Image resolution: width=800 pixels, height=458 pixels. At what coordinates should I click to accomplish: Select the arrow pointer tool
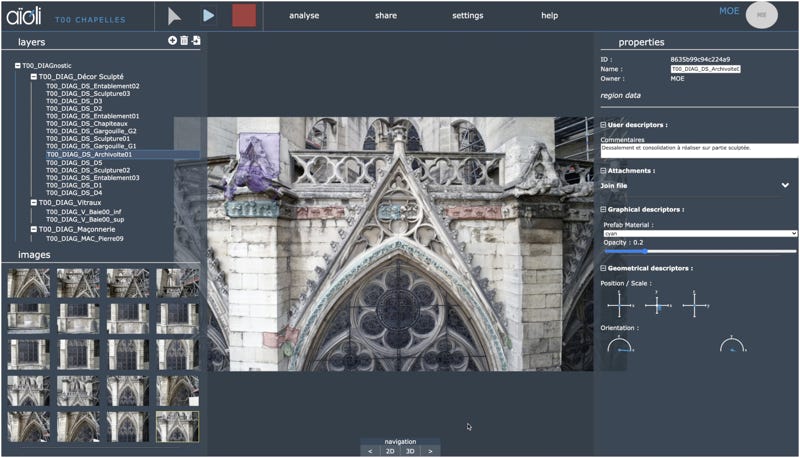pyautogui.click(x=174, y=15)
